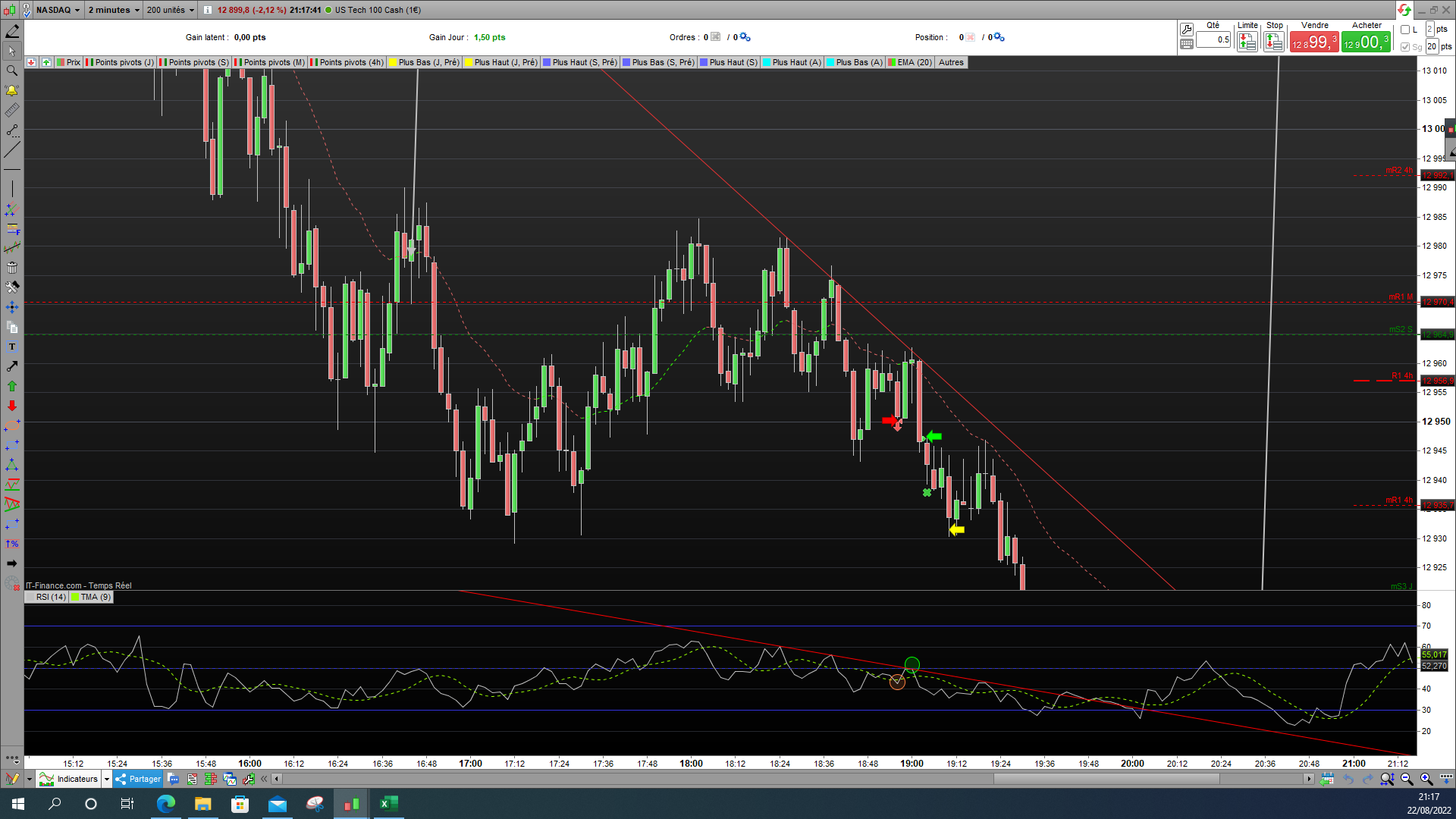
Task: Select the red down arrow tool
Action: point(12,406)
